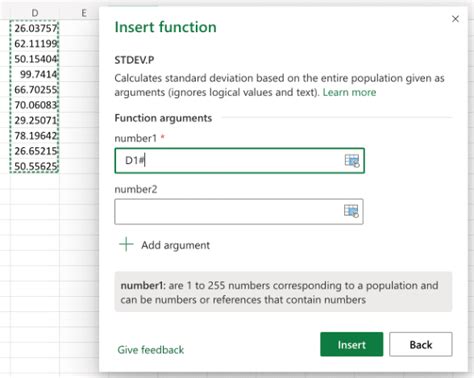Viewport: 474px width, 378px height.
Task: Open the Give feedback link
Action: (151, 350)
